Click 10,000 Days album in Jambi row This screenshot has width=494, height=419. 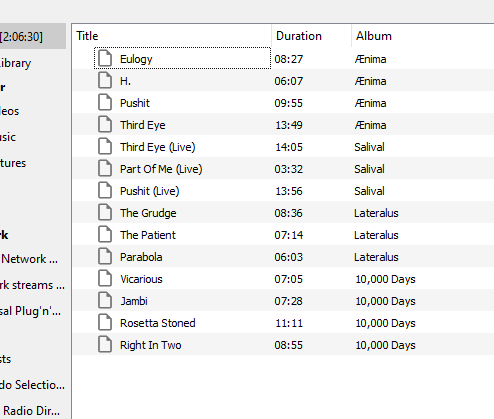tap(386, 301)
